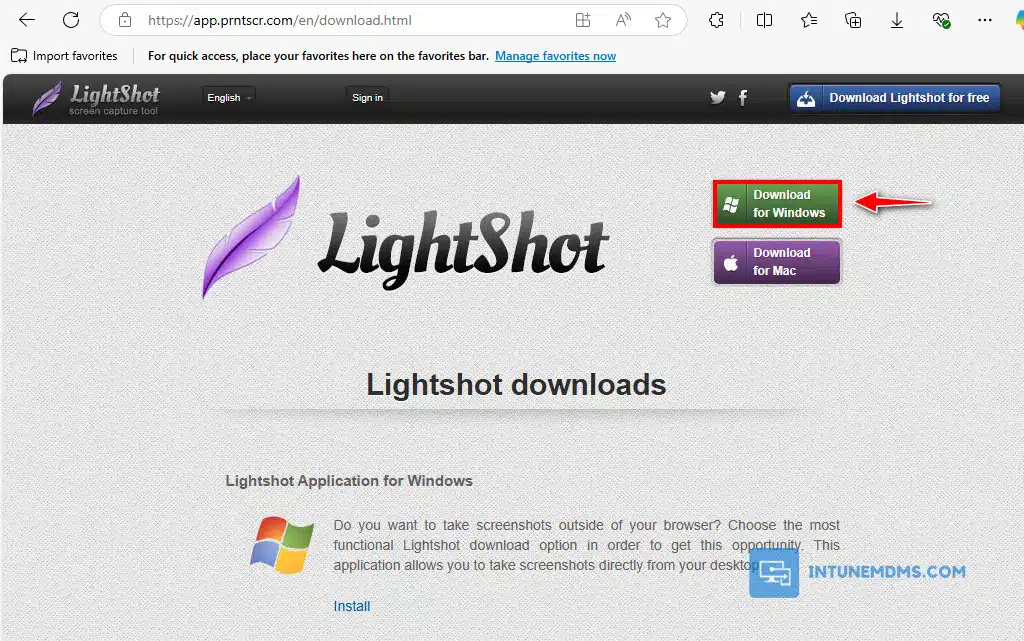Click the Twitter bird icon

[717, 97]
